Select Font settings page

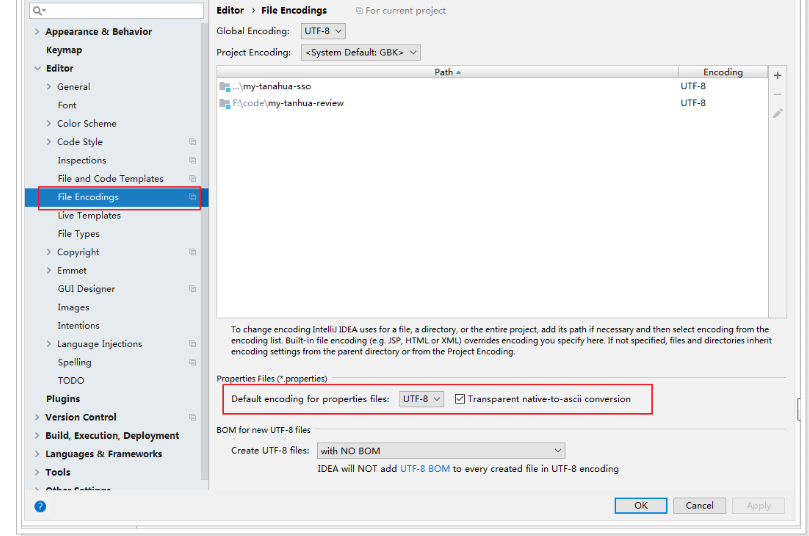(67, 105)
